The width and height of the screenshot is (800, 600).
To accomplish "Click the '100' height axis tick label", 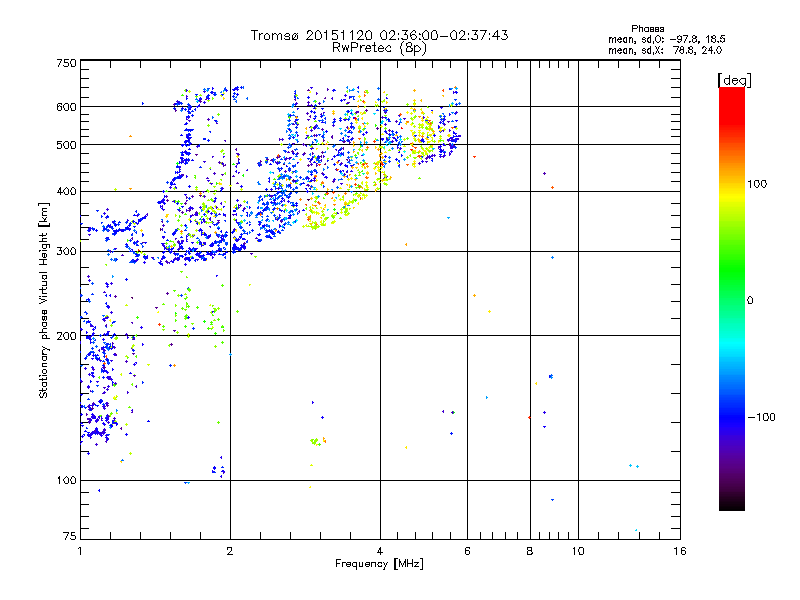I will (66, 481).
